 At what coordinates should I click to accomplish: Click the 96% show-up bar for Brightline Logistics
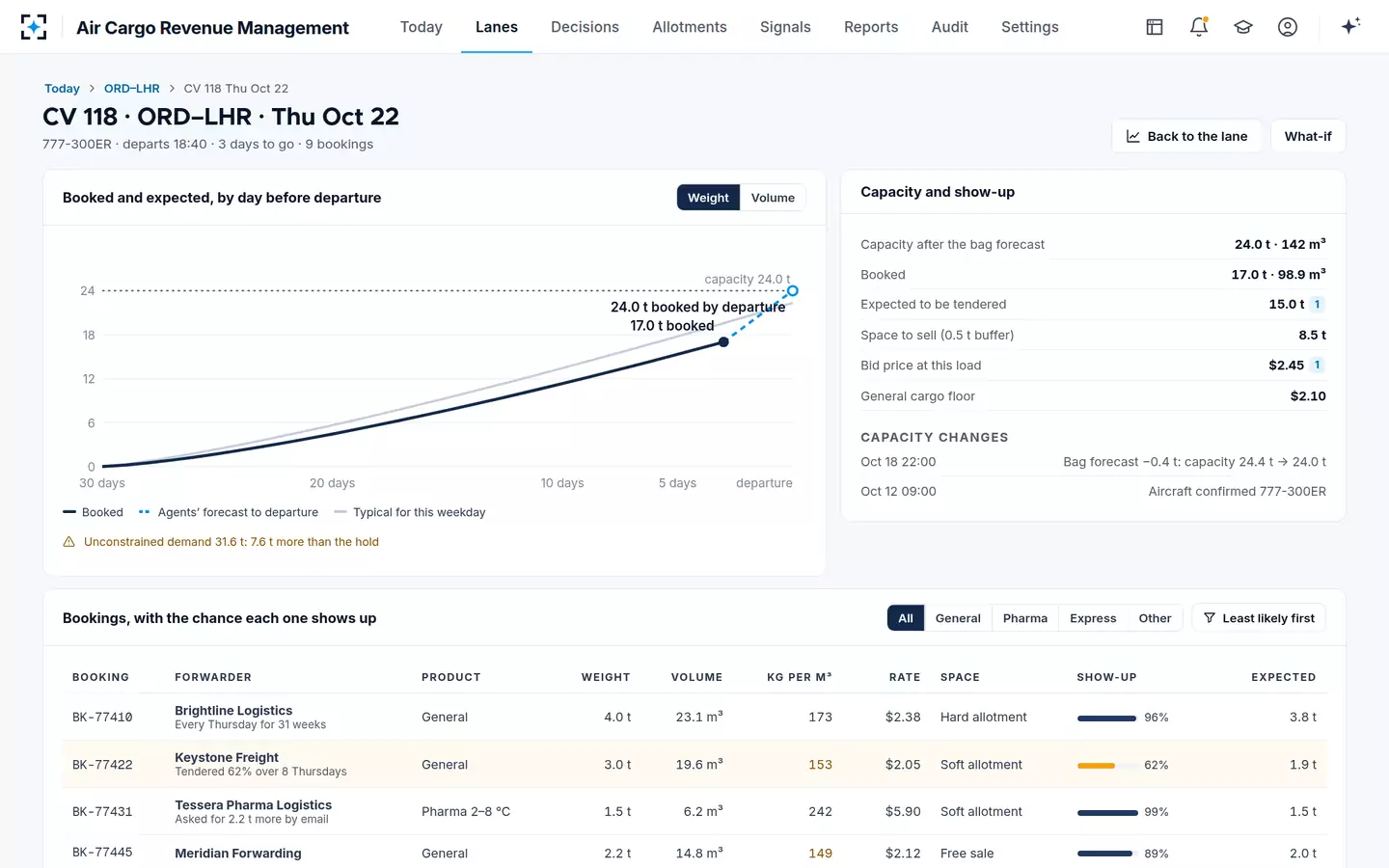(1106, 718)
